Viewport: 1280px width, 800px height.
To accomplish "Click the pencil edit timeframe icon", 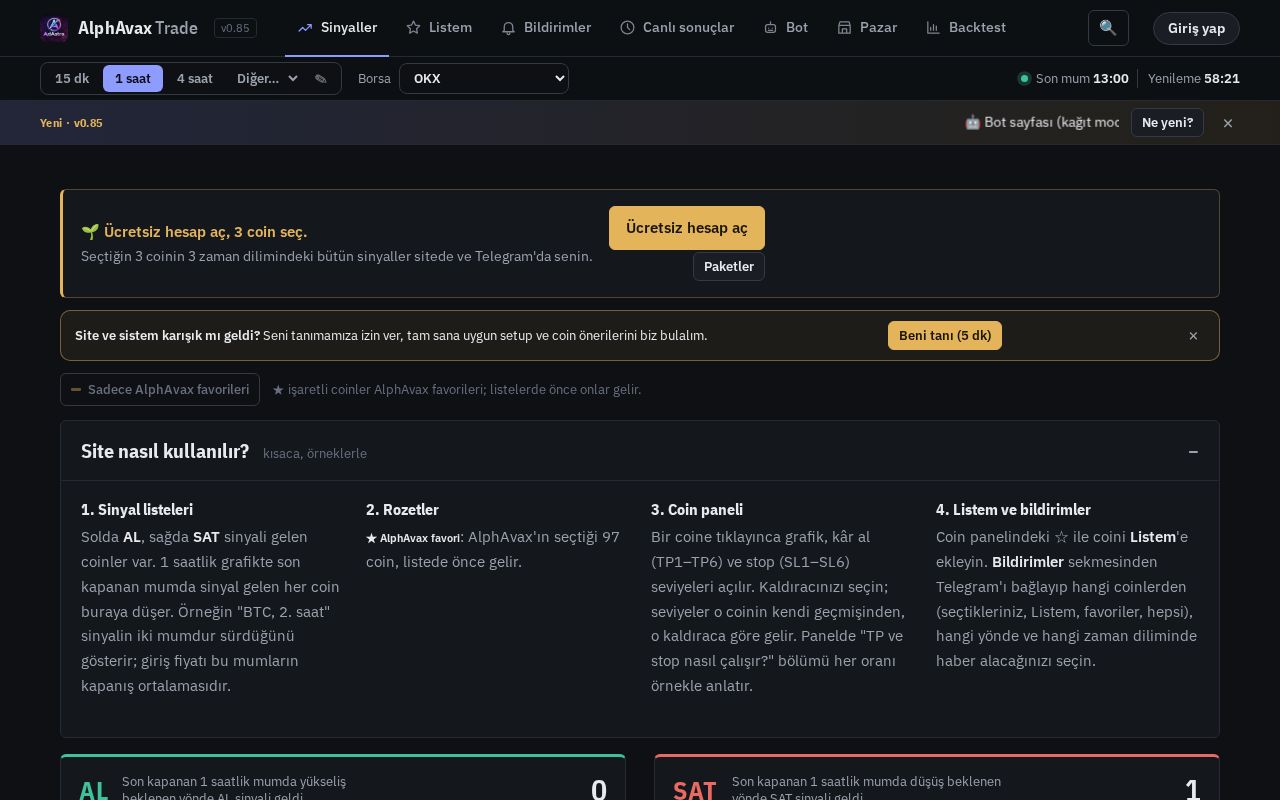I will pyautogui.click(x=321, y=78).
